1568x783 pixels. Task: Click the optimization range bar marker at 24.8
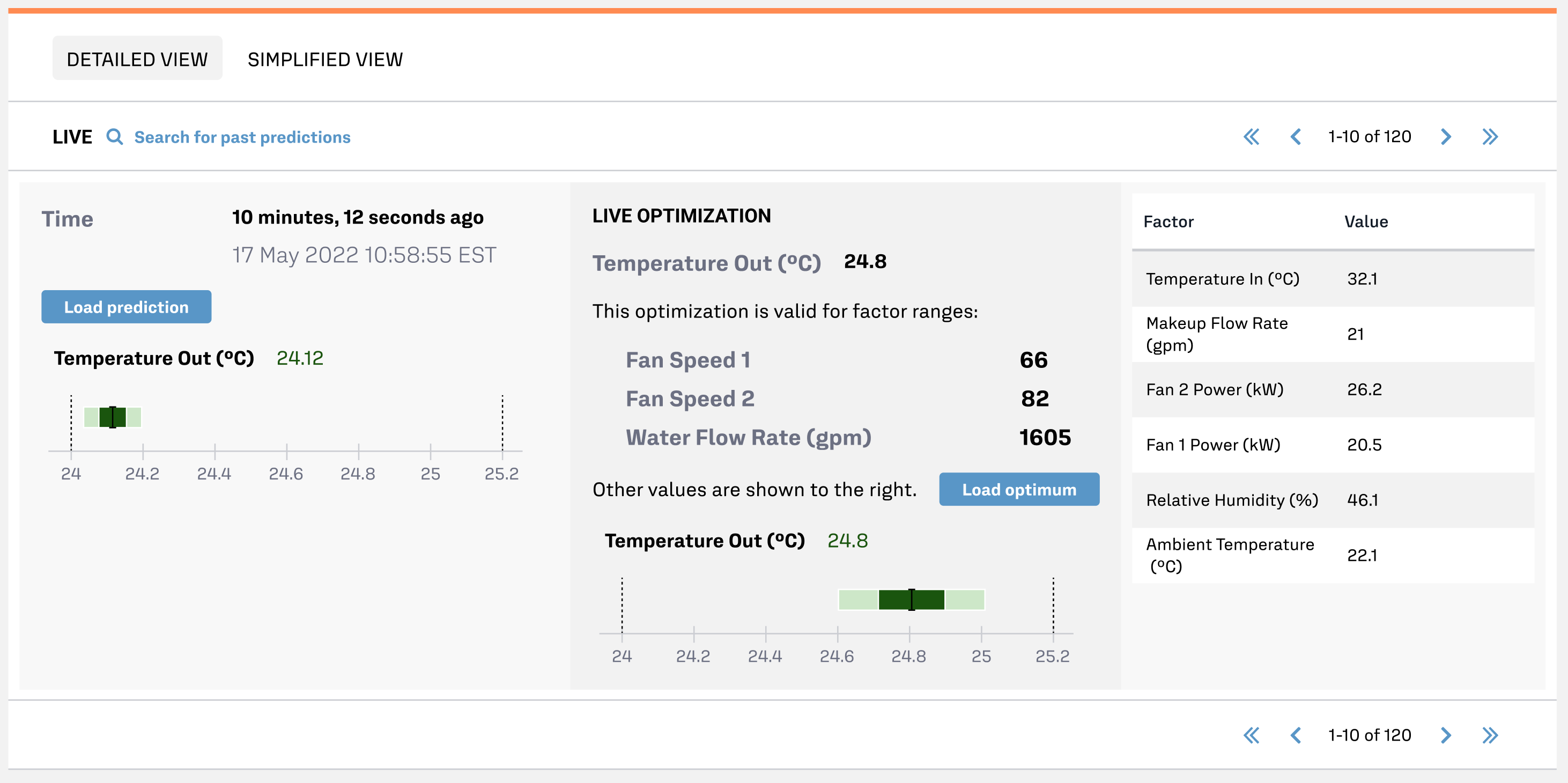(911, 600)
